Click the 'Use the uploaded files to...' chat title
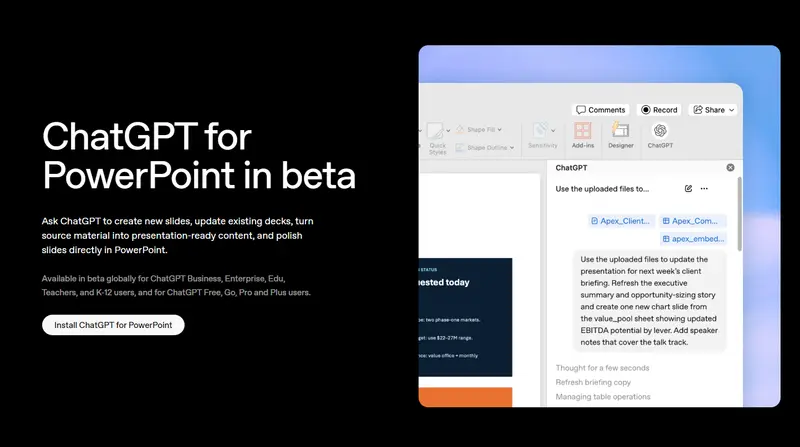 pyautogui.click(x=602, y=189)
